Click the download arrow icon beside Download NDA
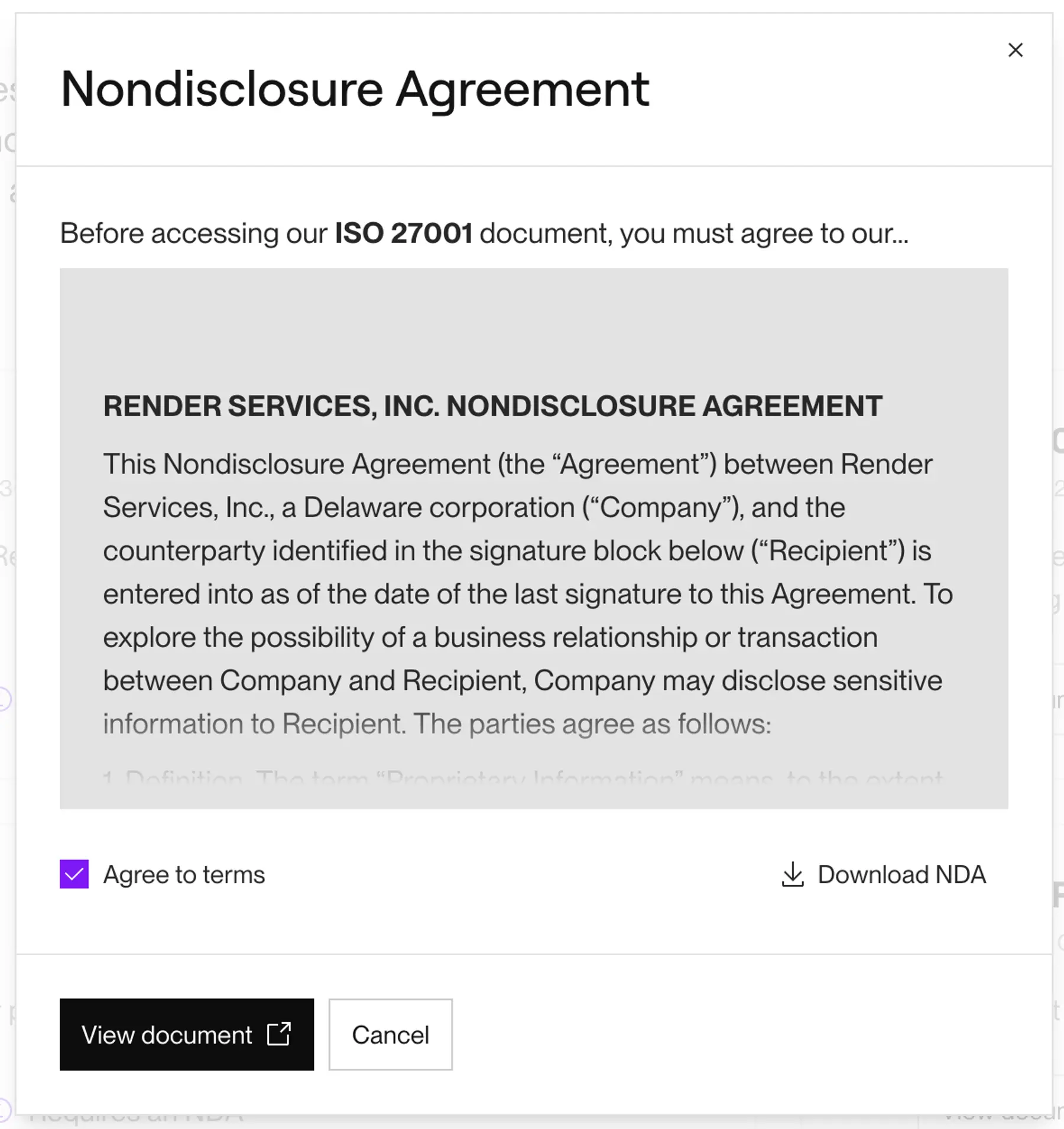The width and height of the screenshot is (1064, 1129). click(792, 875)
